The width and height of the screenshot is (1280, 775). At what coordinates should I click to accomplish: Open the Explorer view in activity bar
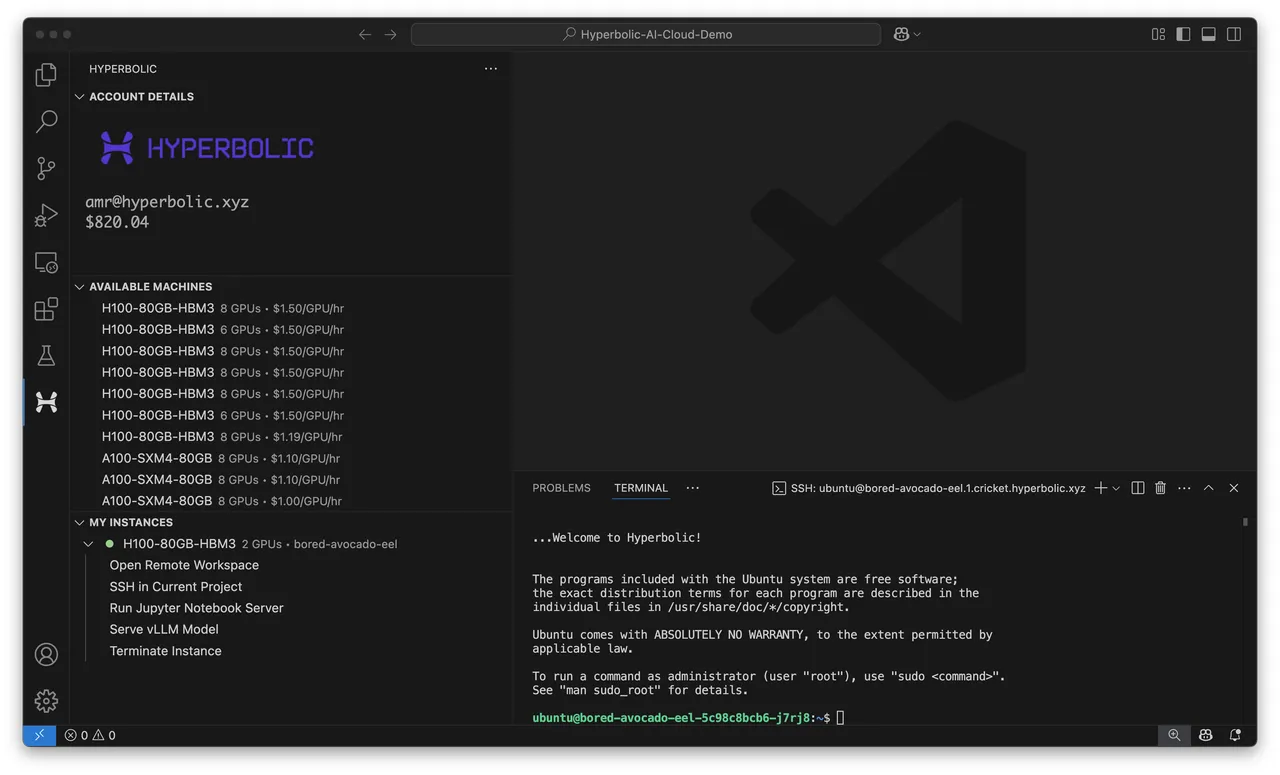(46, 75)
